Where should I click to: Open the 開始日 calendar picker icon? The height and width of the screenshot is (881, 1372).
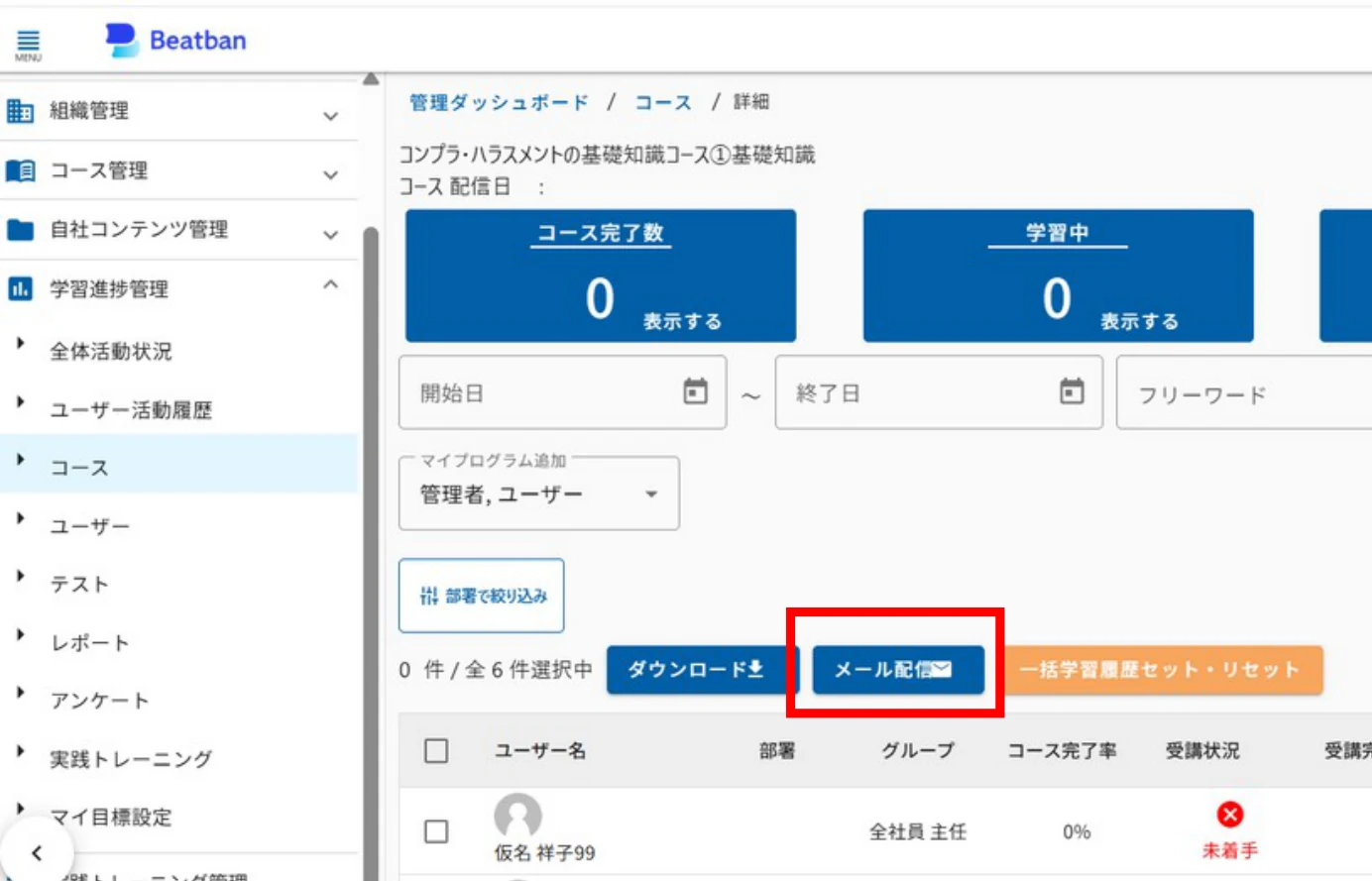point(696,391)
